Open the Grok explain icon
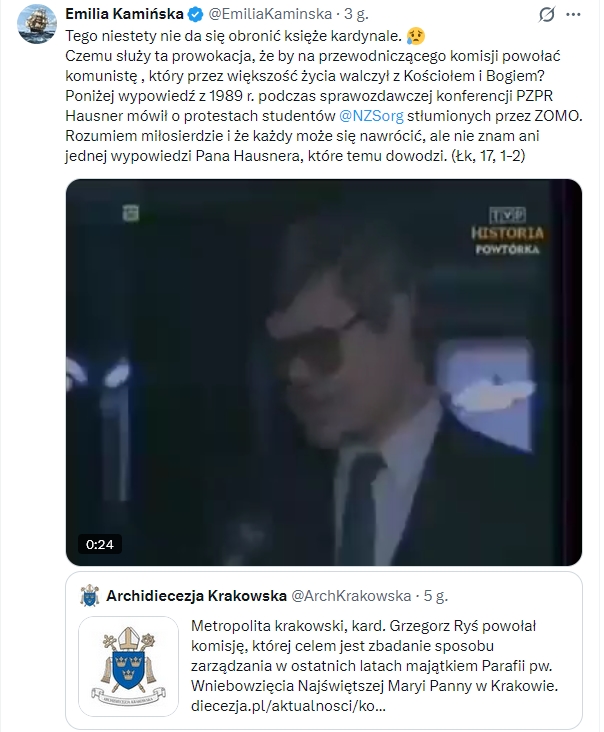This screenshot has width=604, height=732. coord(547,14)
